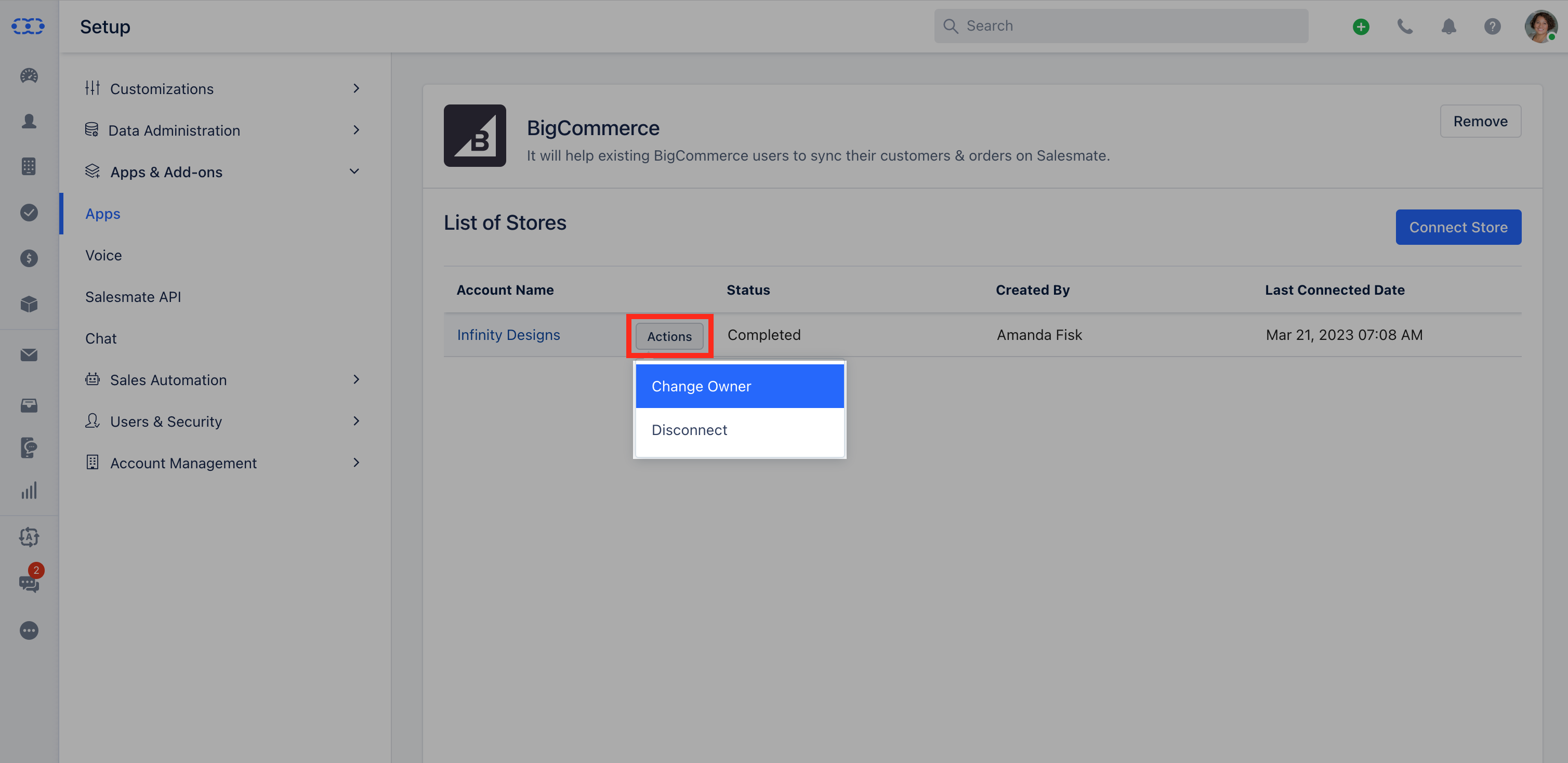The image size is (1568, 763).
Task: Open the Actions dropdown for Infinity Designs
Action: pyautogui.click(x=669, y=336)
